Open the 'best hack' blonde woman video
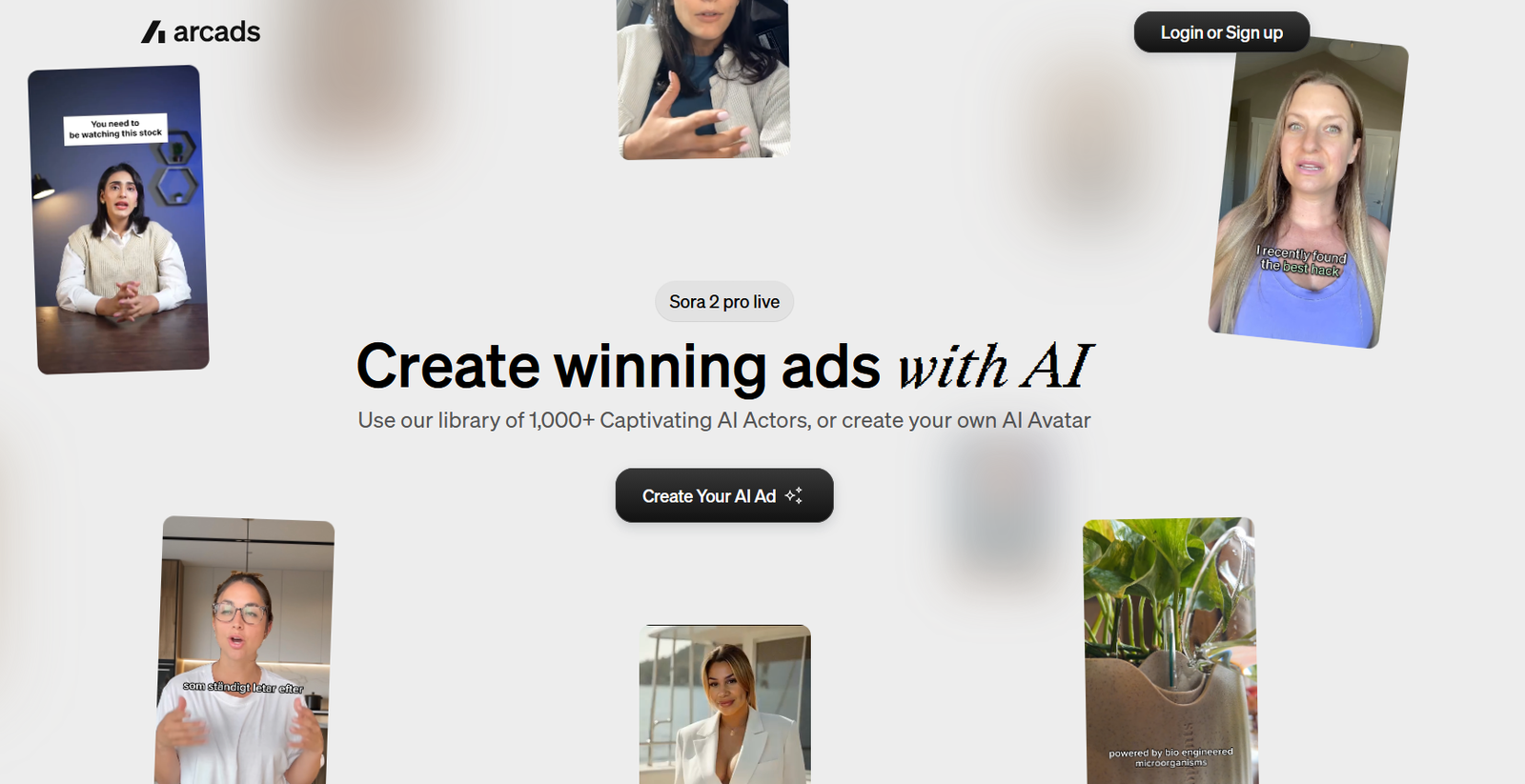Screen dimensions: 1525x784 coord(1309,192)
